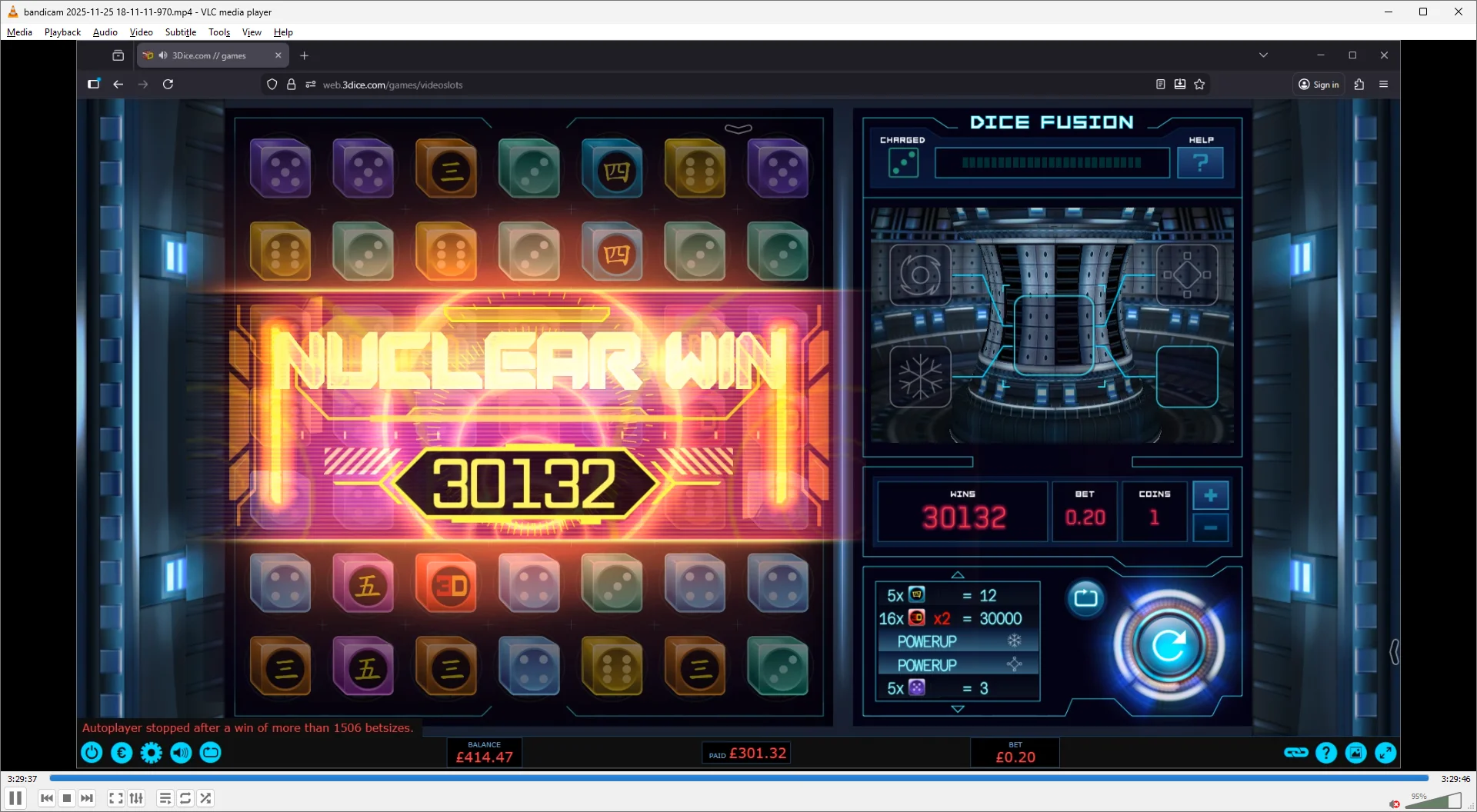Click the blue 四 die
The height and width of the screenshot is (812, 1477).
(612, 169)
